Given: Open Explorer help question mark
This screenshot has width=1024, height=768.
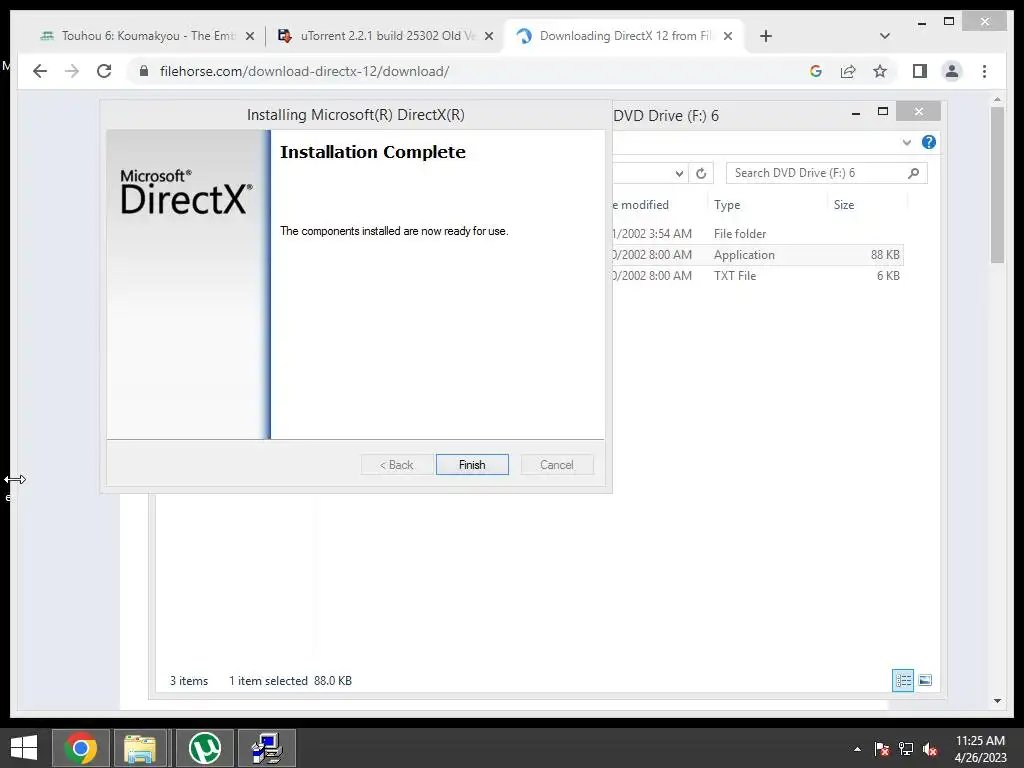Looking at the screenshot, I should (928, 142).
